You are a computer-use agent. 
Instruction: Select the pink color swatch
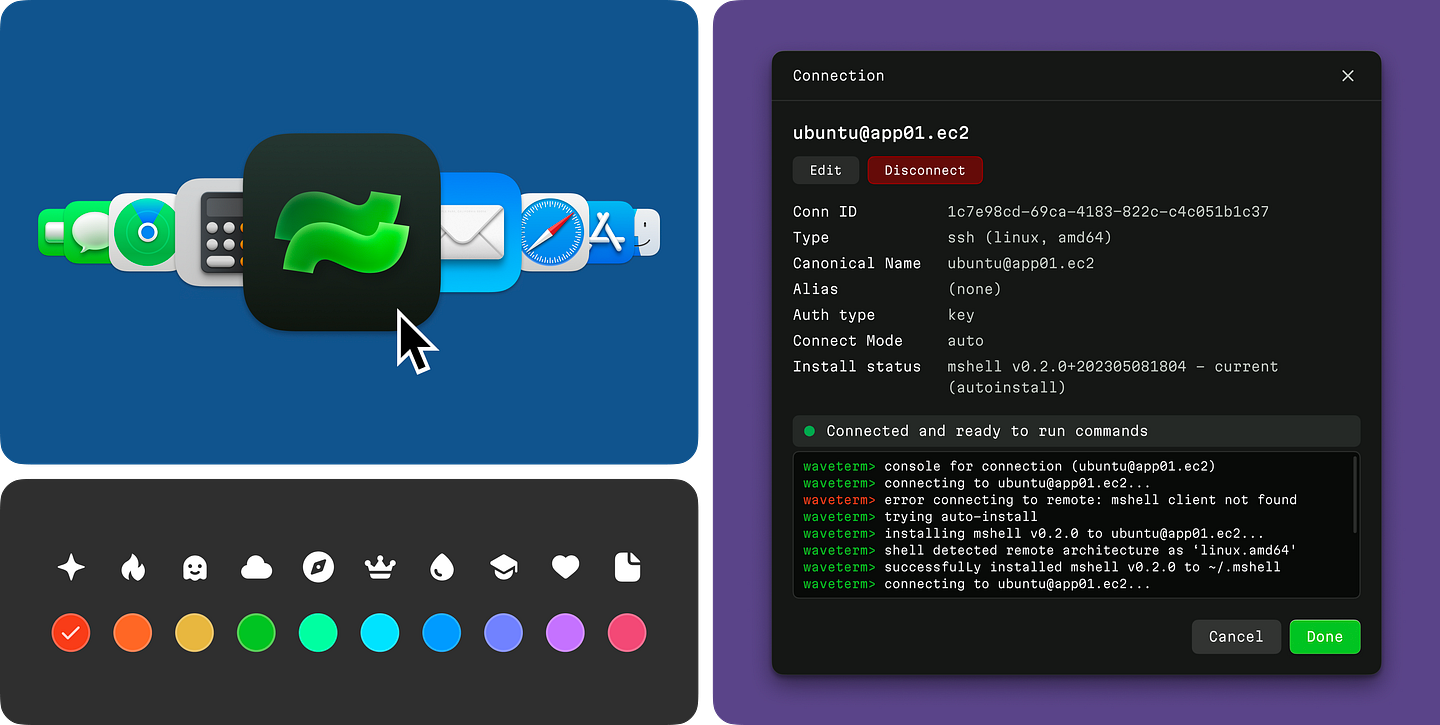(x=627, y=633)
